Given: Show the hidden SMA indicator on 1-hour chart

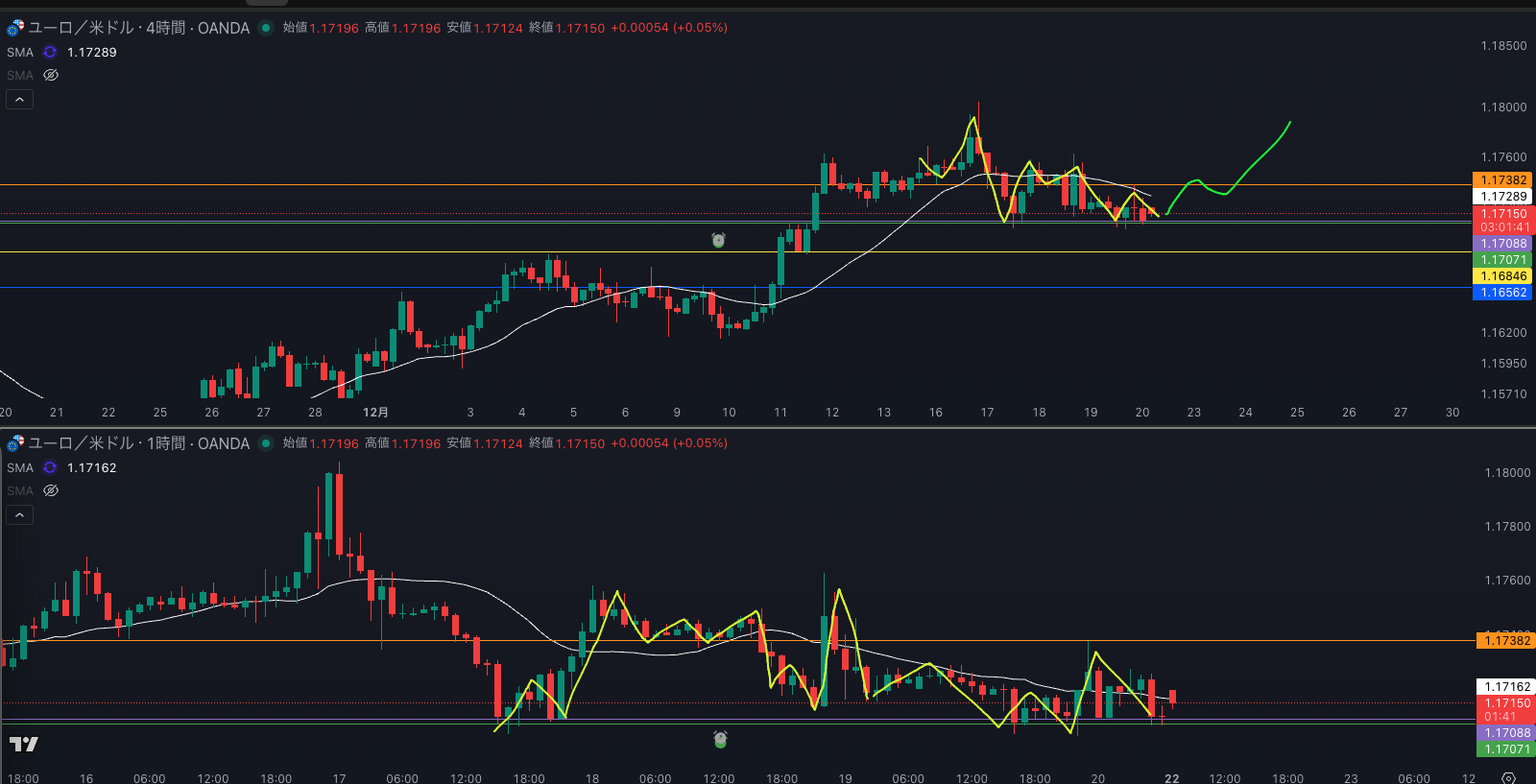Looking at the screenshot, I should (51, 490).
